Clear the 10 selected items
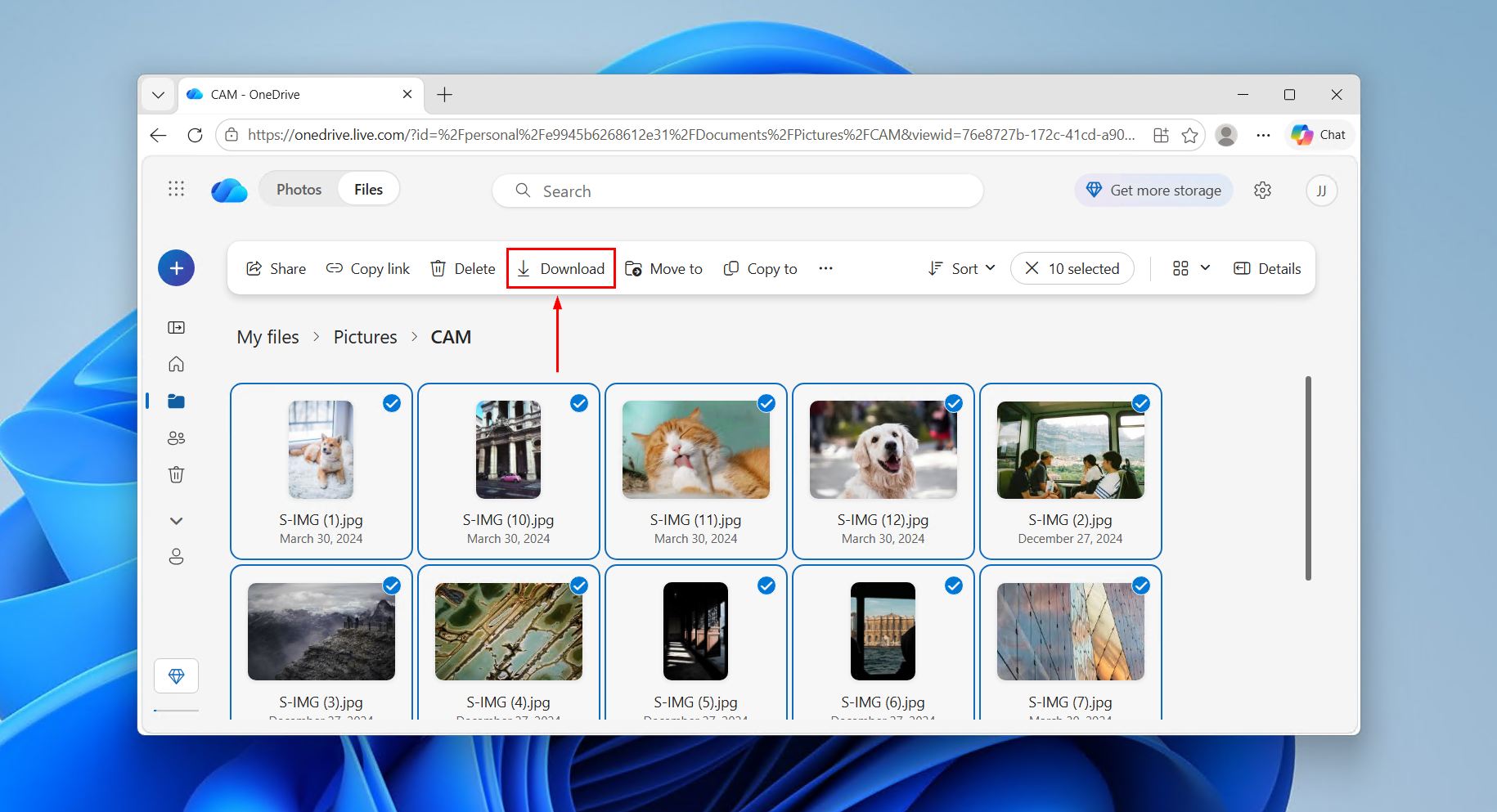Screen dimensions: 1497x812 coord(1072,268)
